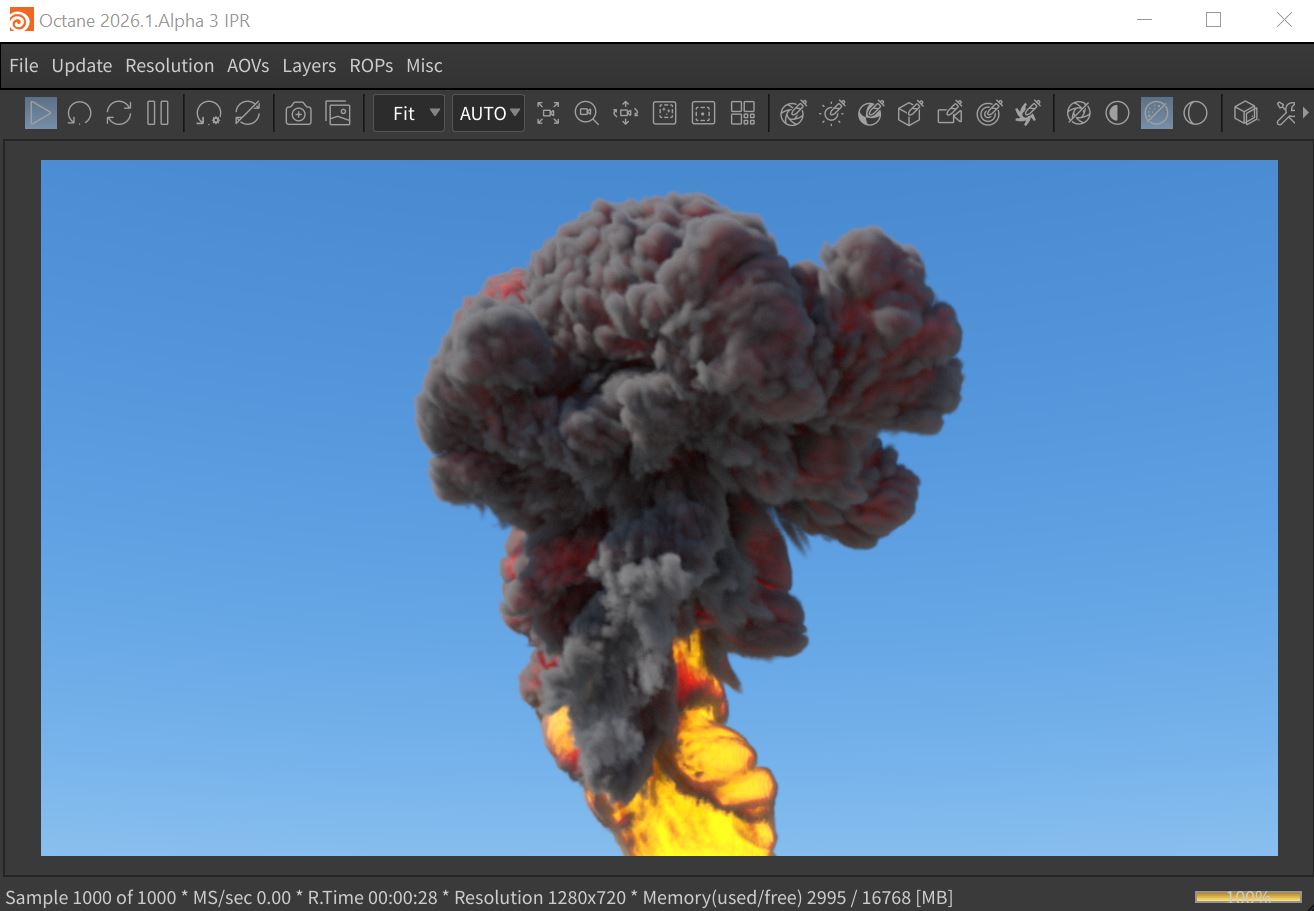The image size is (1314, 911).
Task: Open the AUTO mode dropdown
Action: click(488, 113)
